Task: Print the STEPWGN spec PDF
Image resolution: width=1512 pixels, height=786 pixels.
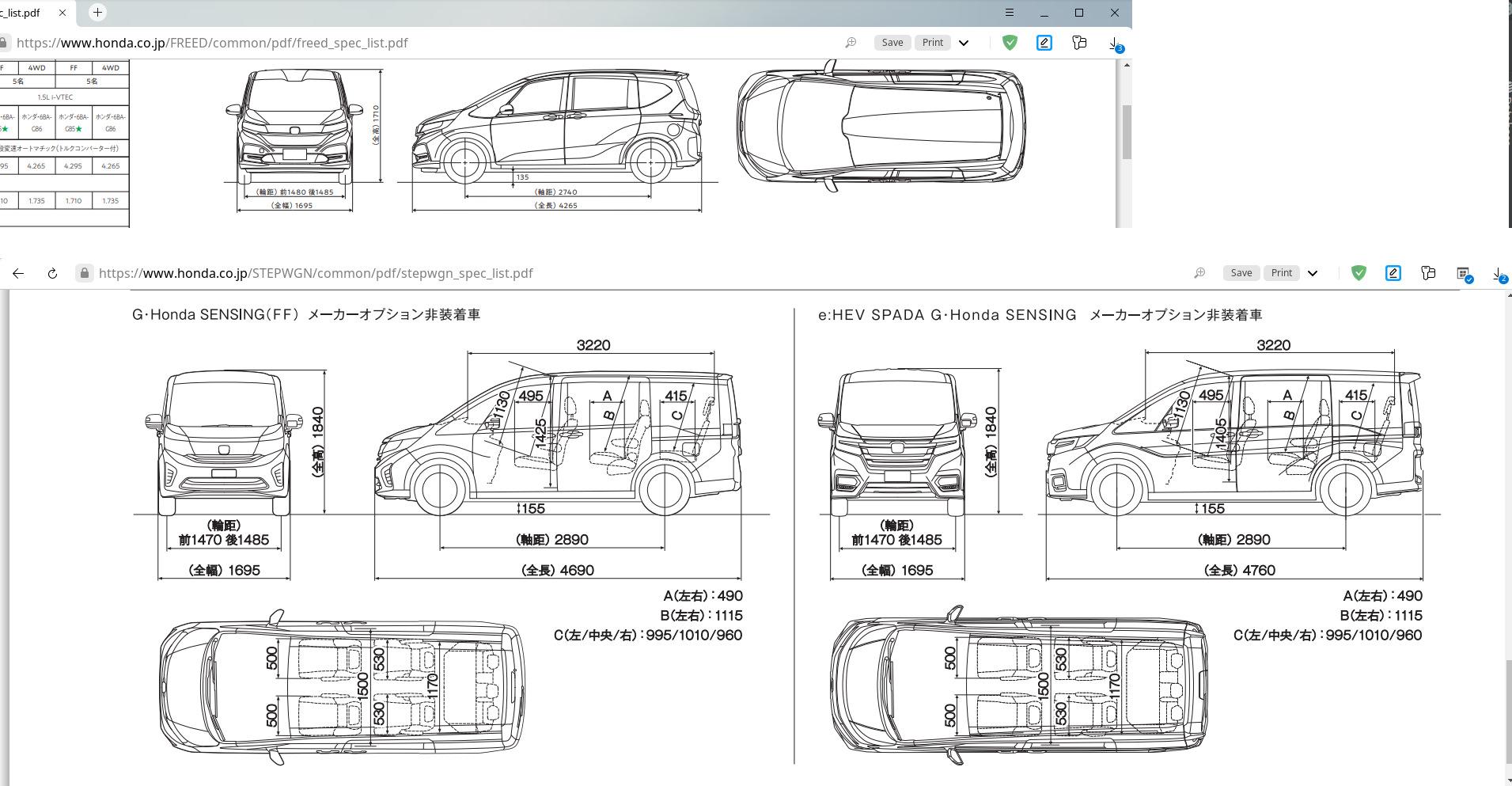Action: coord(1281,273)
